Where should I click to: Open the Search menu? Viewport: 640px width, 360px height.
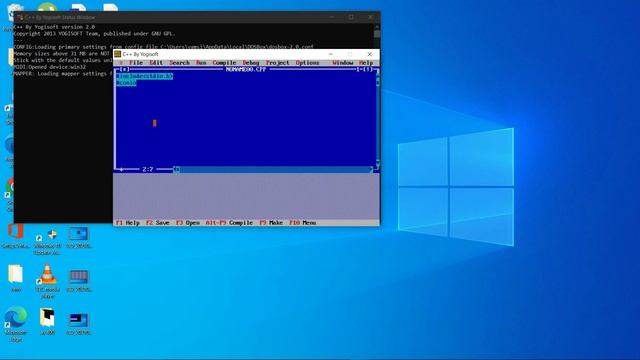click(x=180, y=63)
